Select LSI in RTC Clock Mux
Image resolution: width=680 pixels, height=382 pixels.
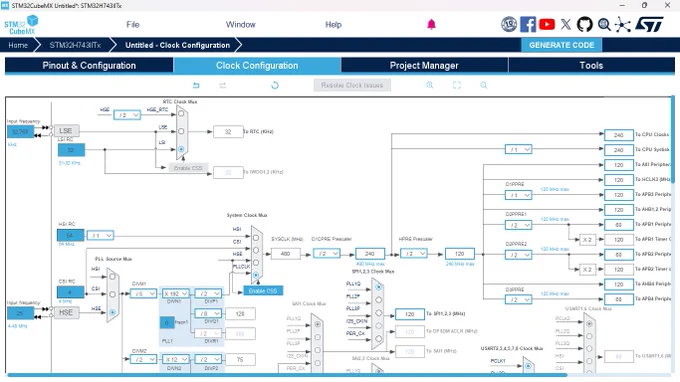coord(181,149)
